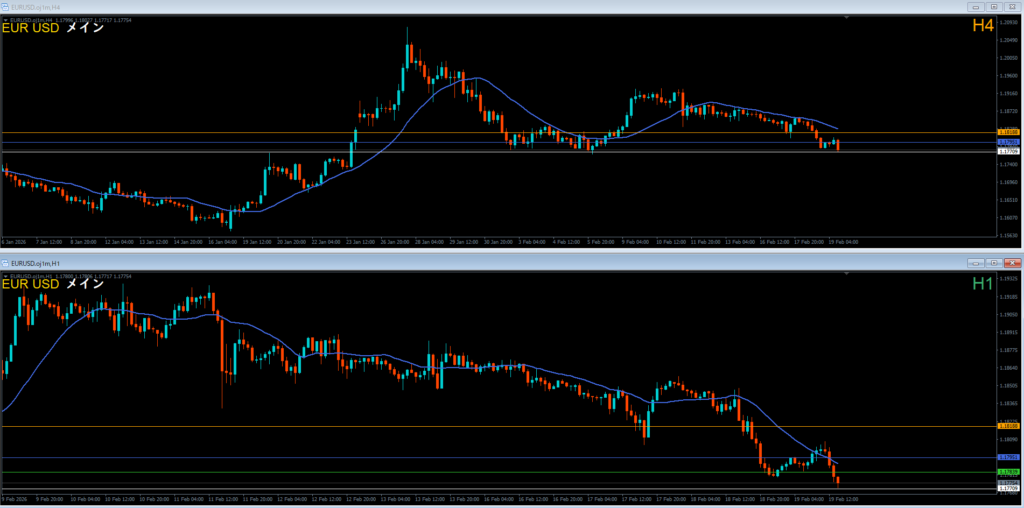Viewport: 1024px width, 508px height.
Task: Click the orange 1.18188 price label in H4 chart
Action: pyautogui.click(x=1009, y=133)
